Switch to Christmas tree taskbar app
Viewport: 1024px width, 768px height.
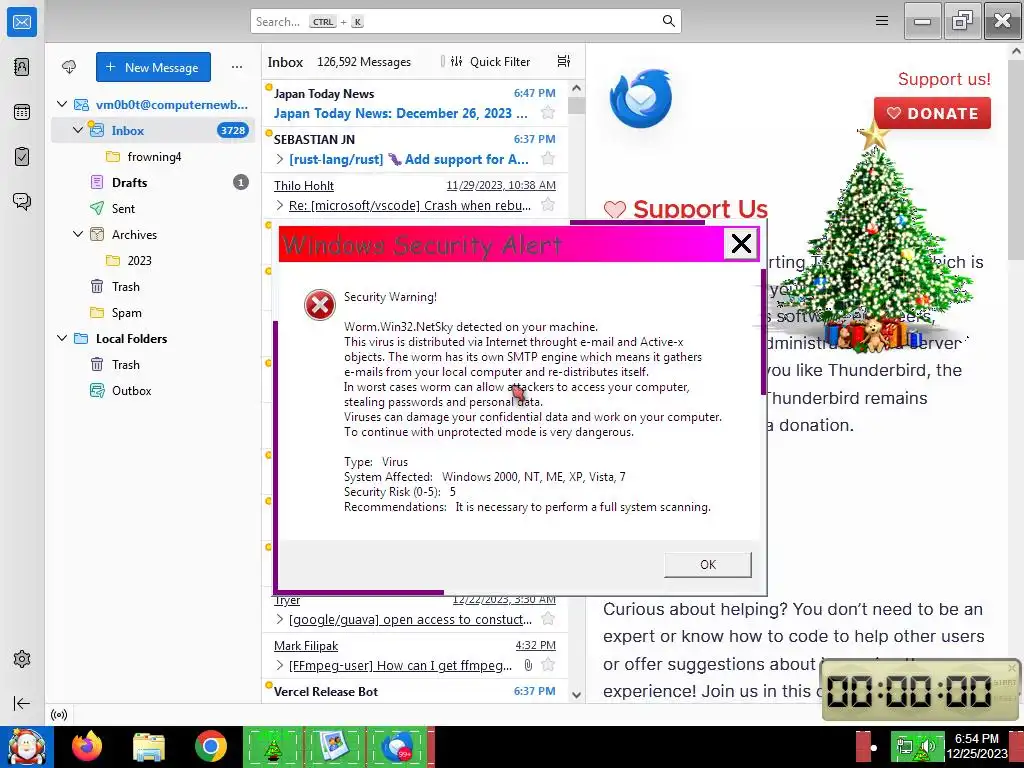pos(273,747)
